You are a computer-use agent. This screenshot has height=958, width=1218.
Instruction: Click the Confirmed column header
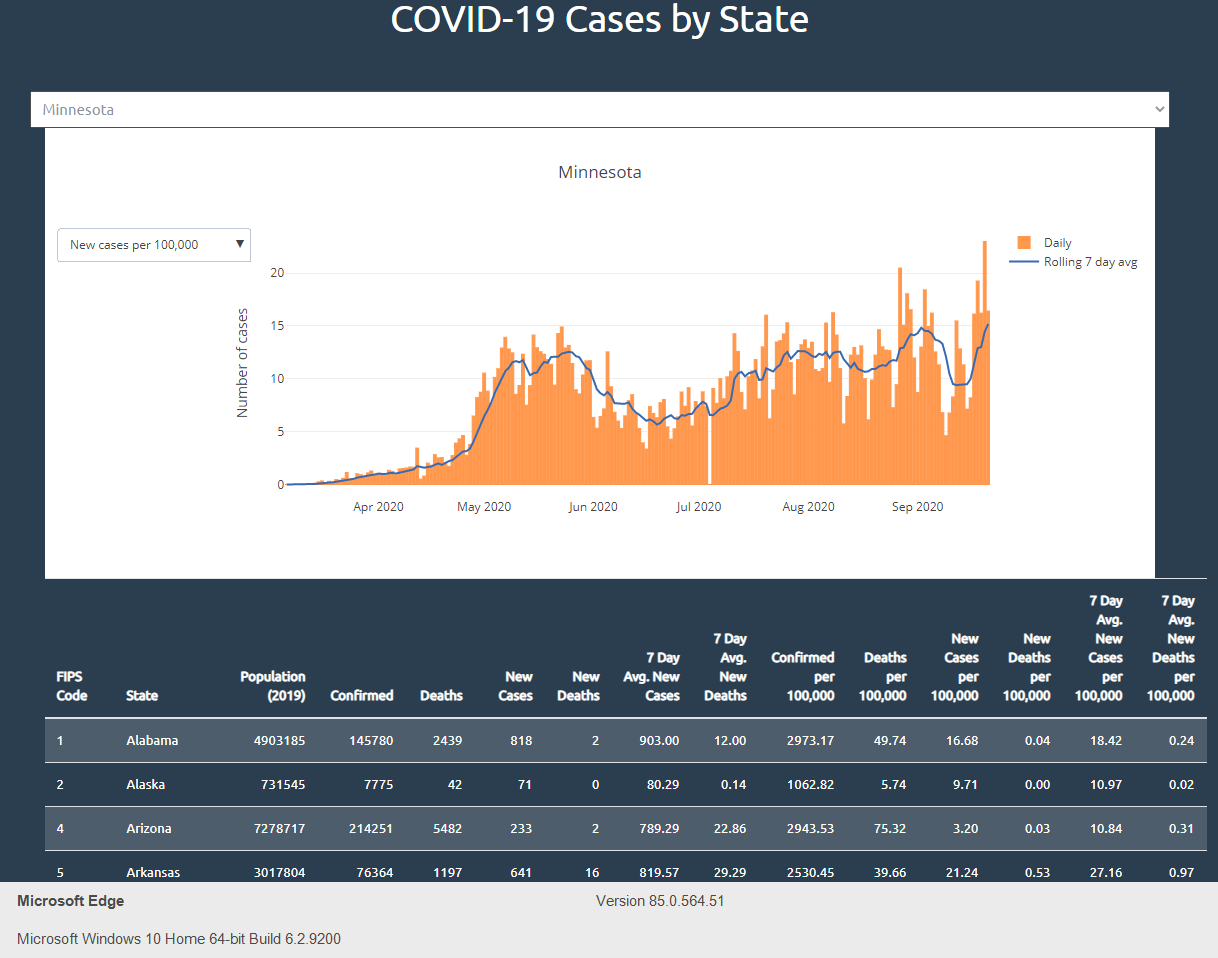tap(362, 696)
